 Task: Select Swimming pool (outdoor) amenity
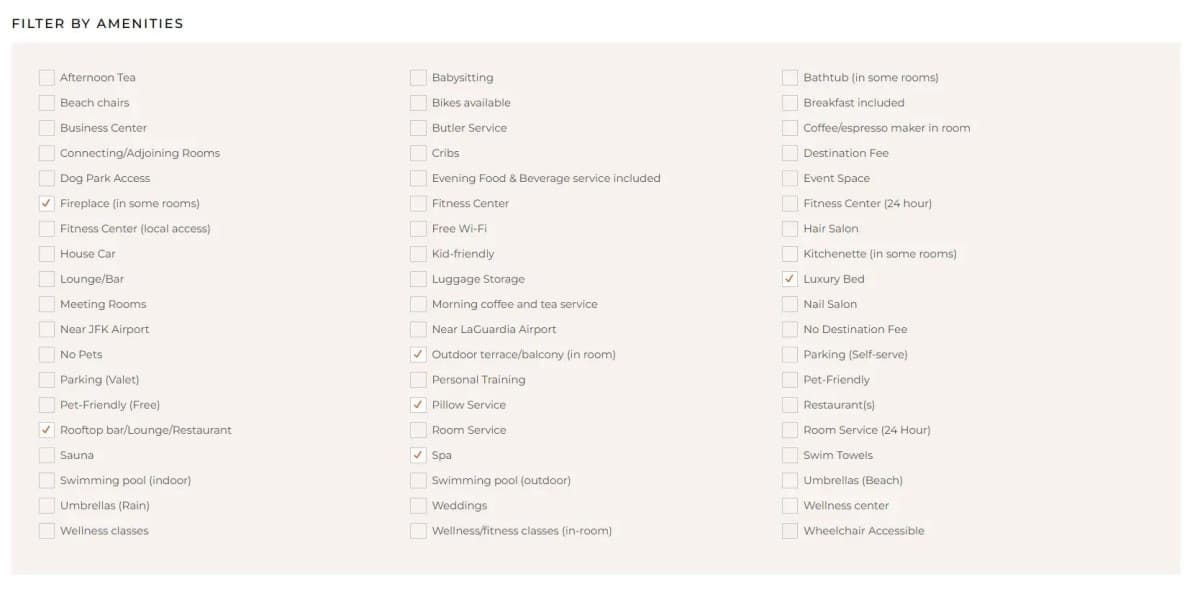[418, 480]
